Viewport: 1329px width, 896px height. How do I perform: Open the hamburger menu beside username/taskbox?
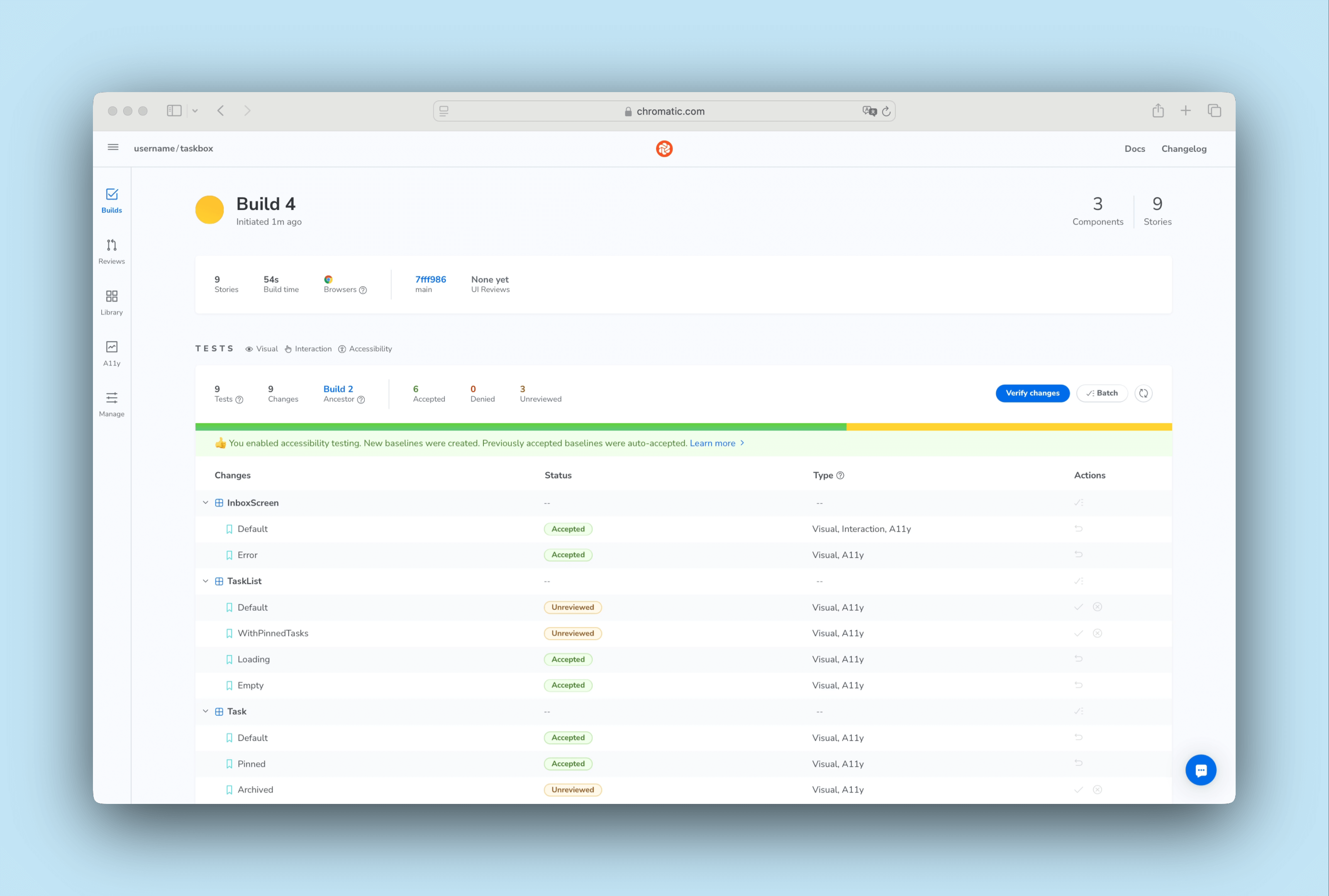coord(113,147)
